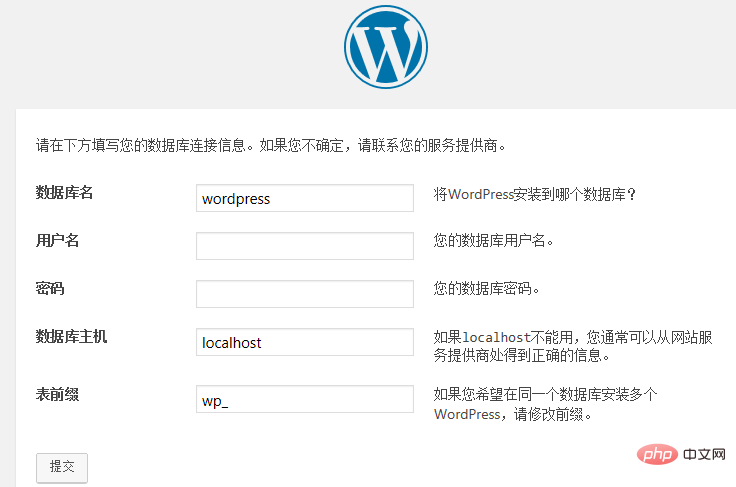Click the 您的数据库密码 hint text
The image size is (736, 487).
click(x=486, y=289)
